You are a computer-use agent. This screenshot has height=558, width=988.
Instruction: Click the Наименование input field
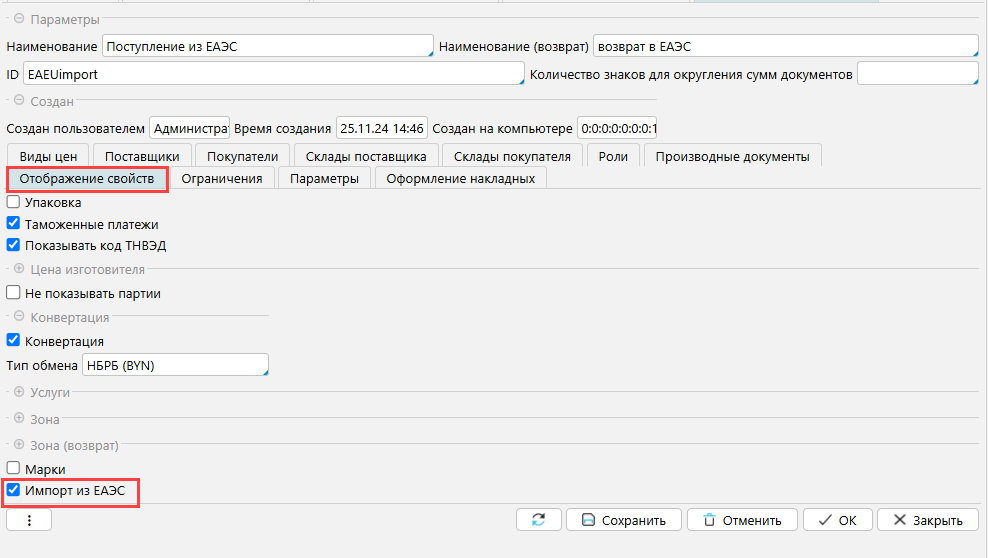click(266, 47)
